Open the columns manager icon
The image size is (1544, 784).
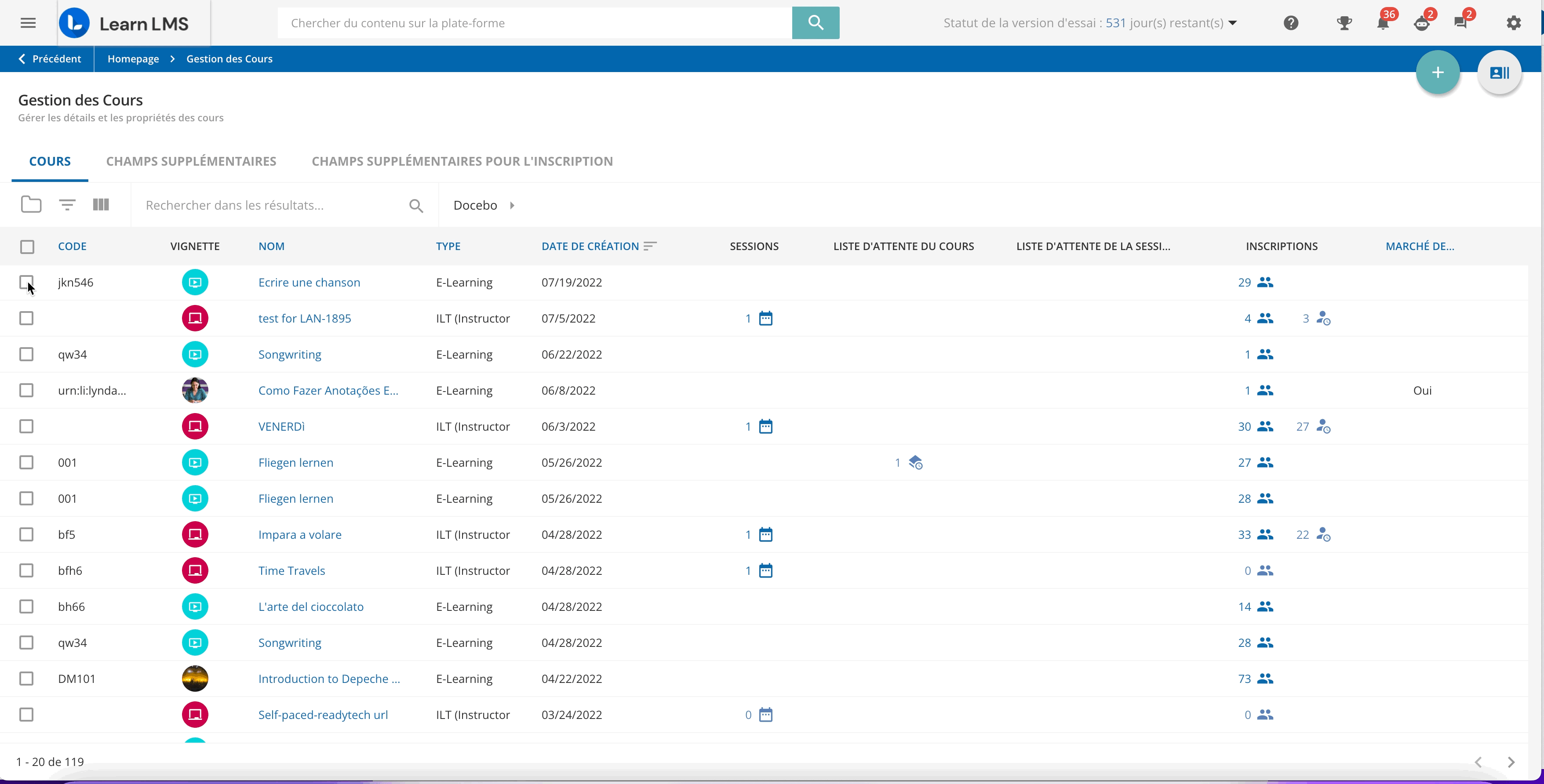(101, 205)
